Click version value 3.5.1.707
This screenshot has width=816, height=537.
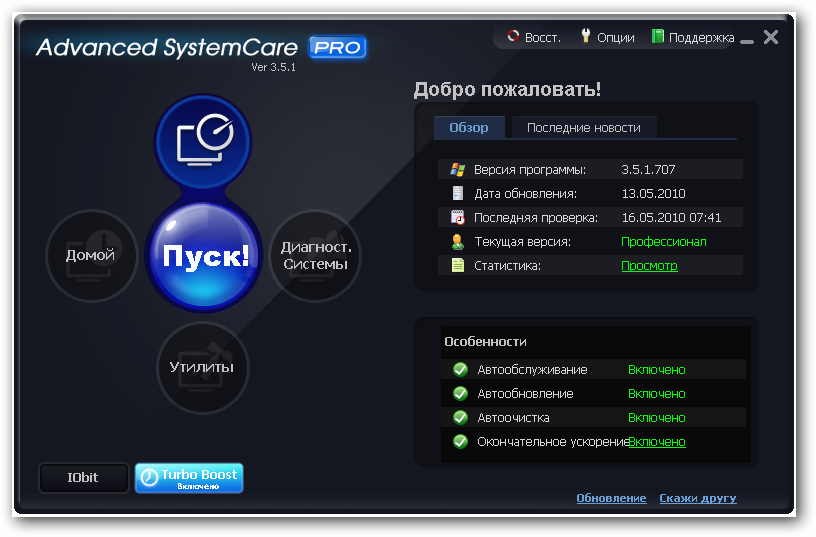coord(648,170)
